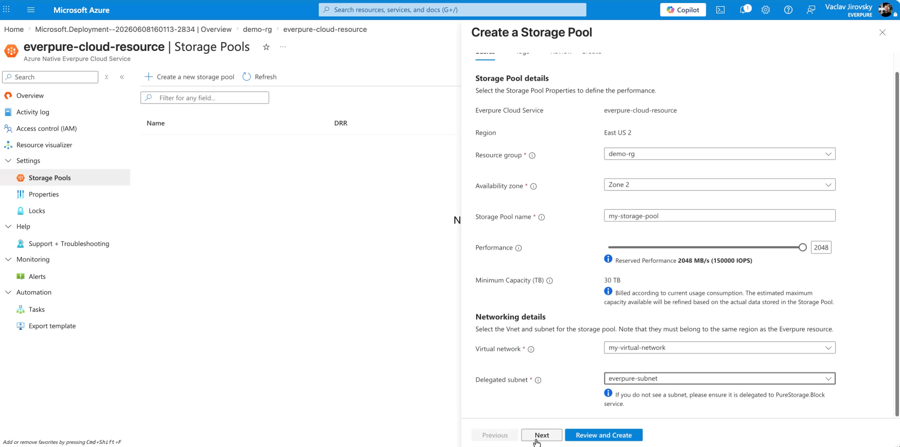The image size is (900, 447).
Task: Click the Performance value box 2048
Action: (821, 247)
